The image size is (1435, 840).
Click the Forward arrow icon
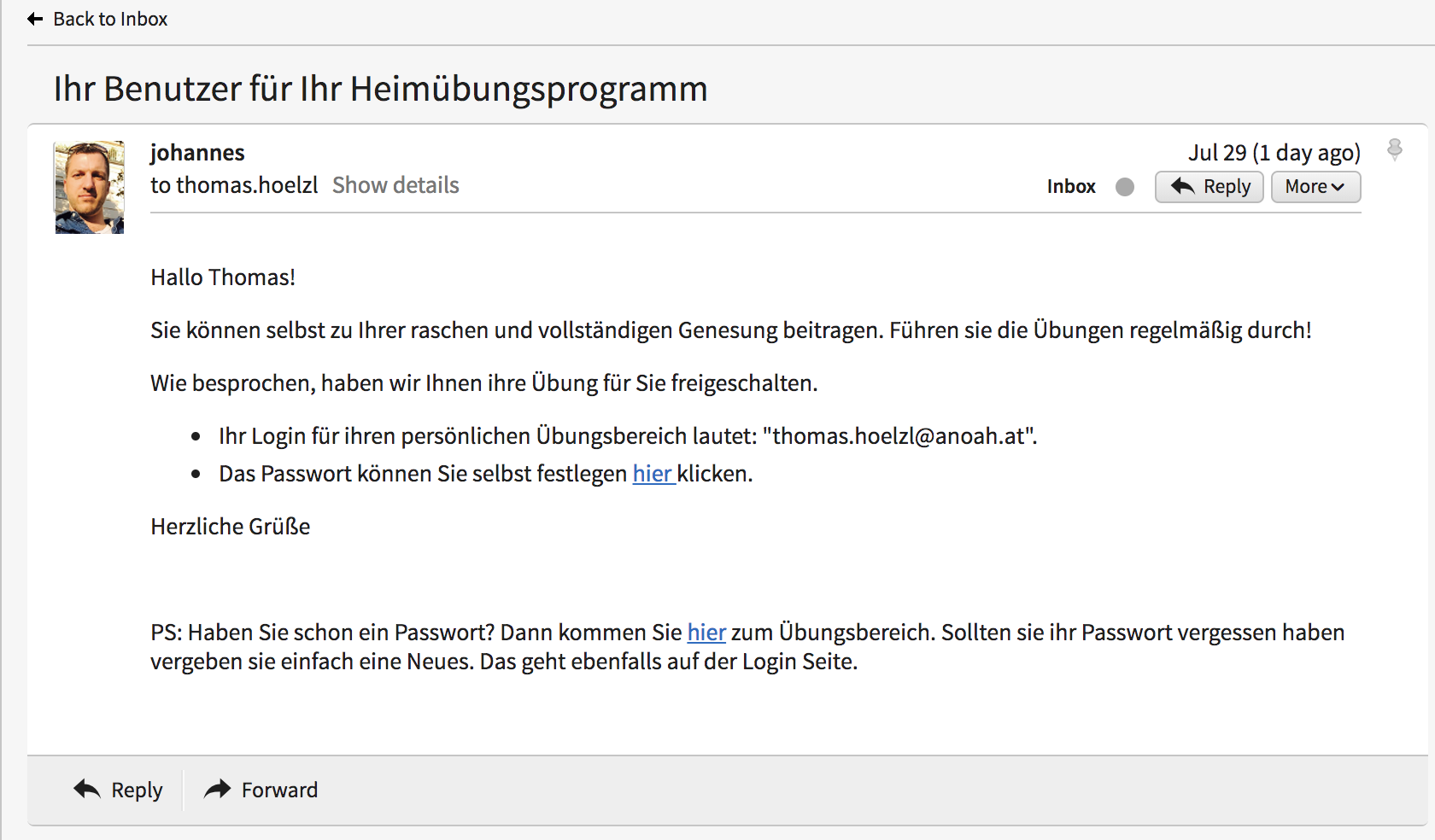pos(218,790)
